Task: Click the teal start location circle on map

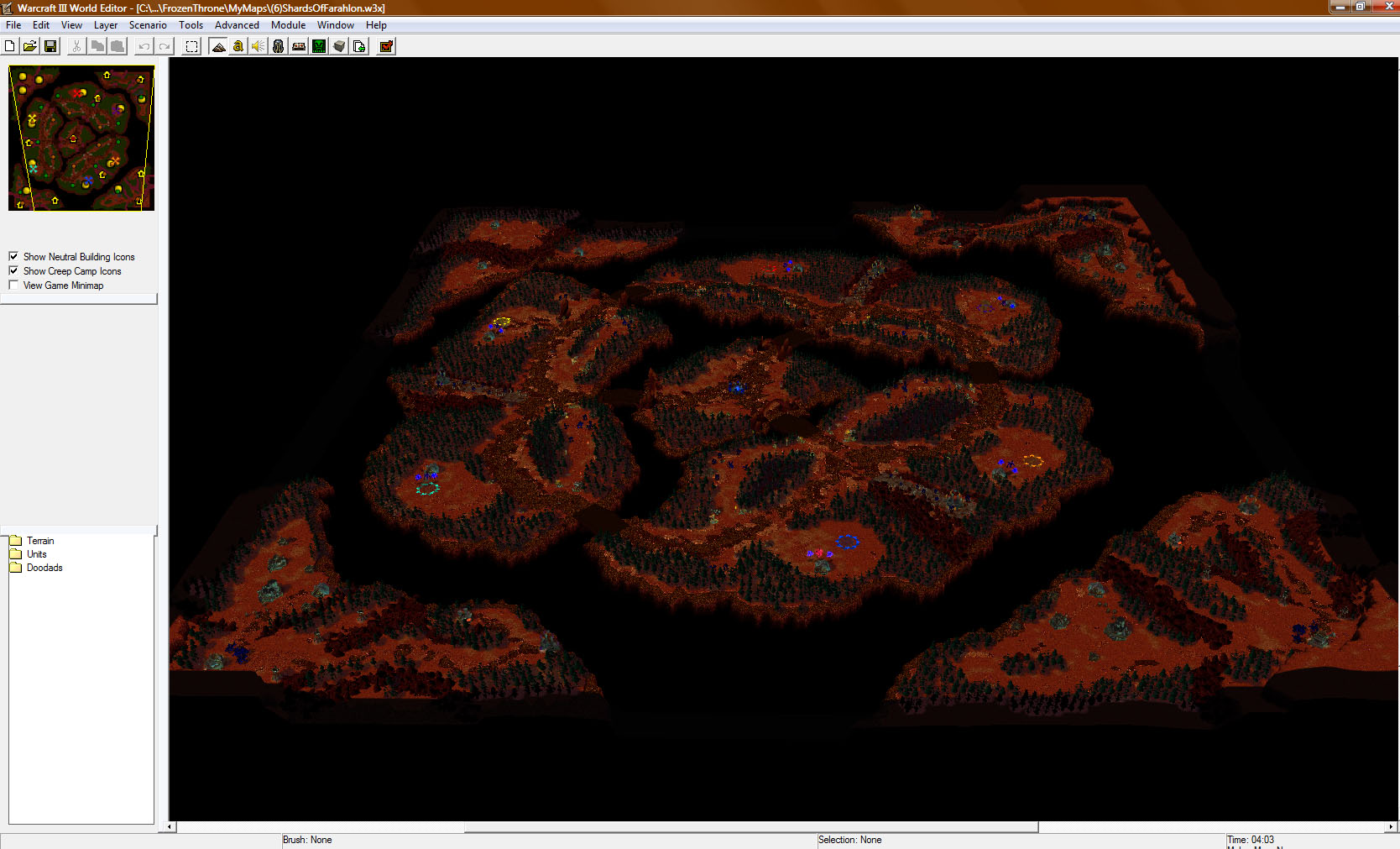Action: (428, 488)
